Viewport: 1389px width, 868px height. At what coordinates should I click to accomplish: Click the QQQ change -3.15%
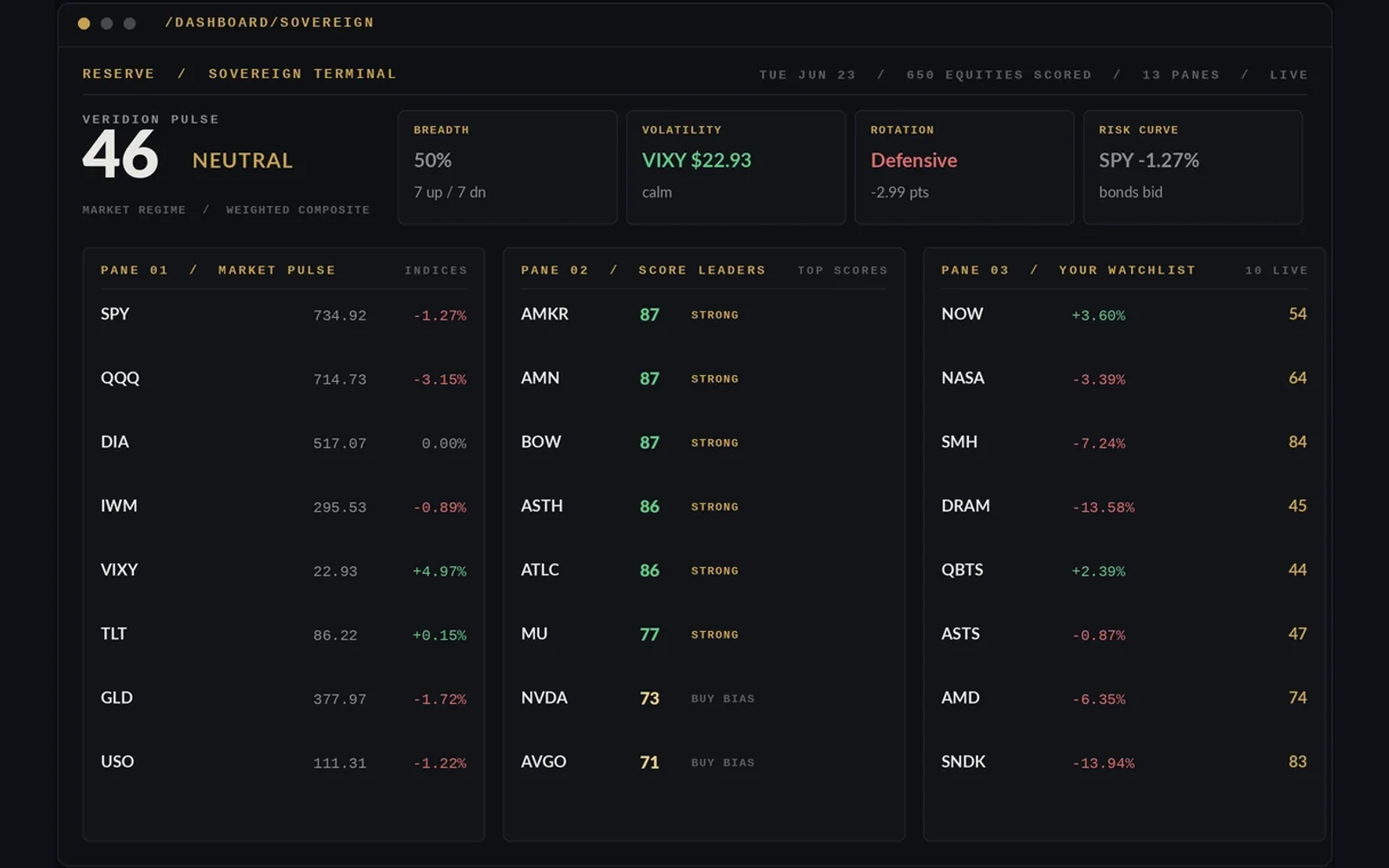click(x=439, y=379)
